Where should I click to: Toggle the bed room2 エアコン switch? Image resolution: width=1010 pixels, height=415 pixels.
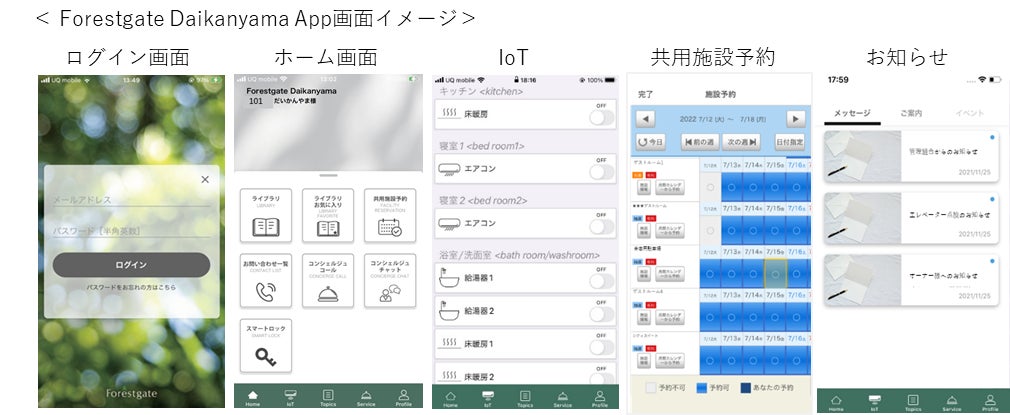(x=602, y=226)
